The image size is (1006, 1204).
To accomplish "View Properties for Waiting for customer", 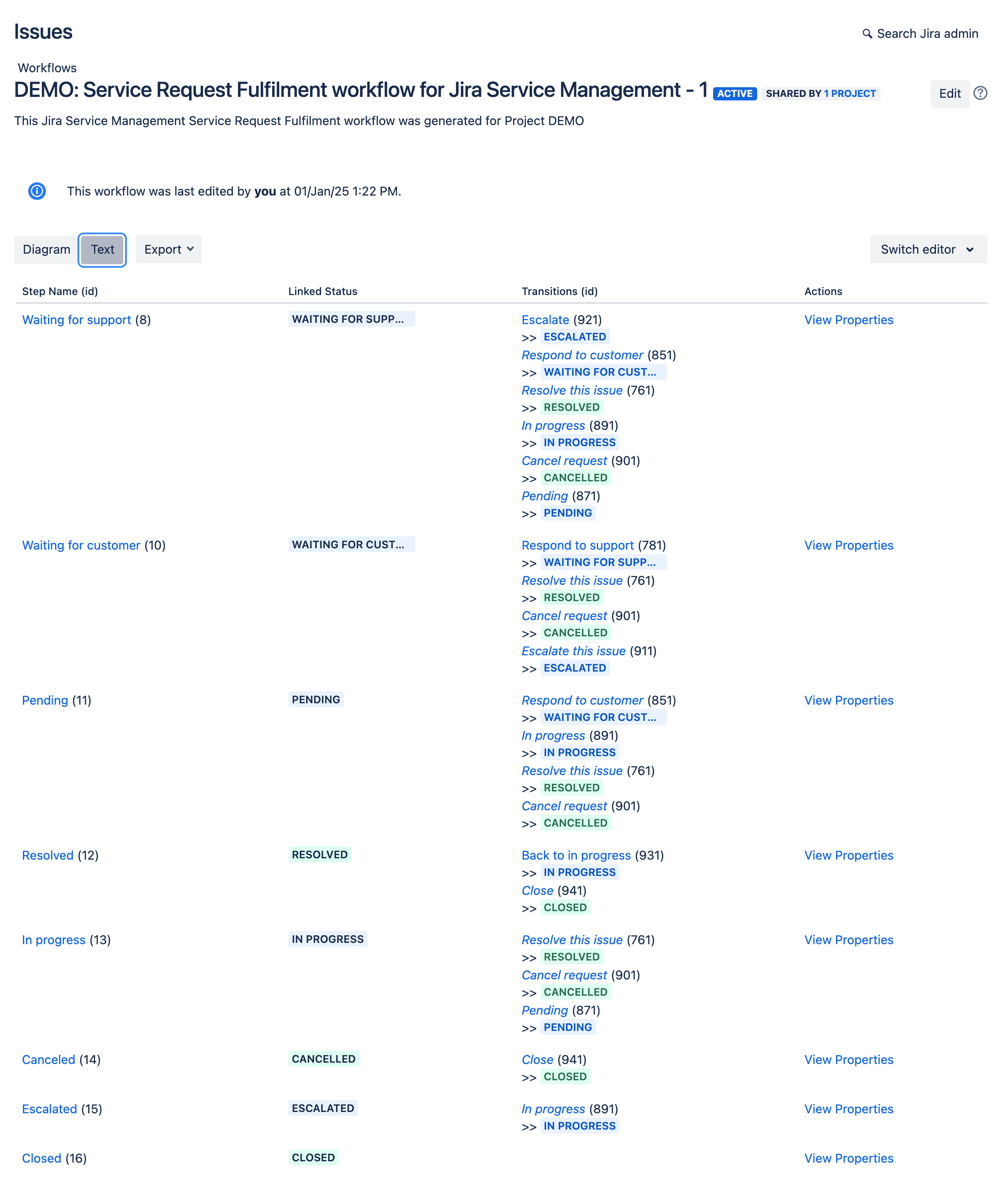I will (x=848, y=545).
